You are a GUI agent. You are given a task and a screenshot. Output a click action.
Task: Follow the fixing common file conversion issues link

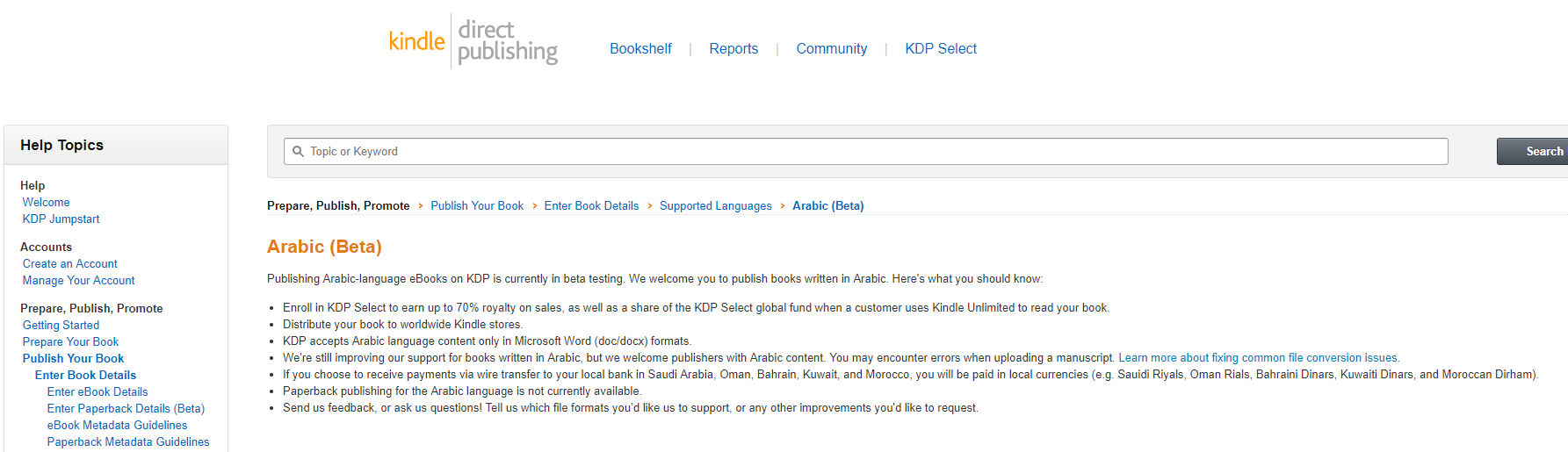[x=1258, y=357]
